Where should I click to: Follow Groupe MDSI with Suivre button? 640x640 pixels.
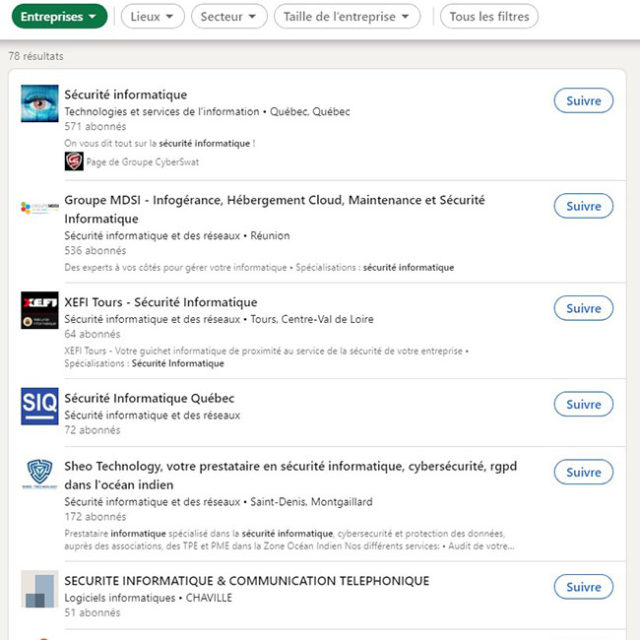[584, 206]
